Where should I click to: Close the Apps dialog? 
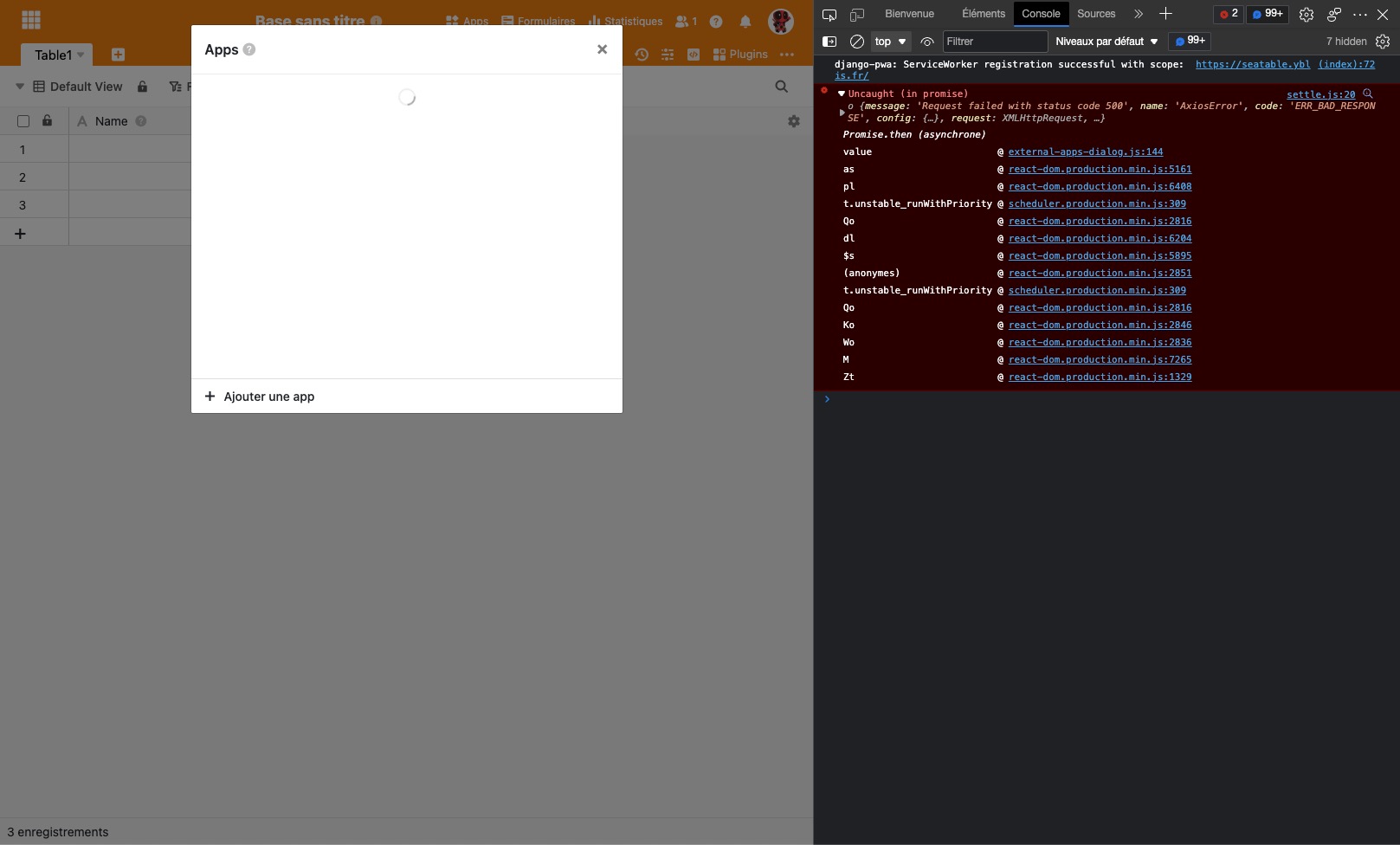point(602,49)
